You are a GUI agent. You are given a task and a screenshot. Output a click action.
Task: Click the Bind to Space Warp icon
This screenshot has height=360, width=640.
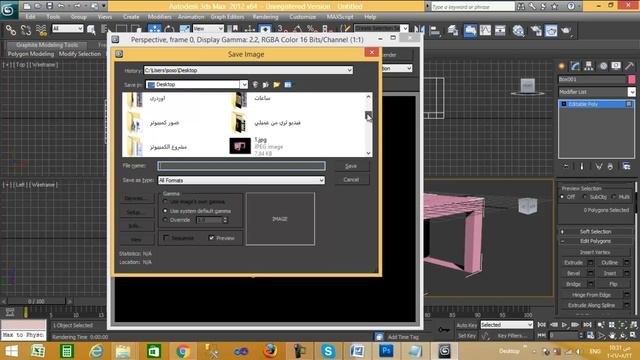[x=41, y=29]
